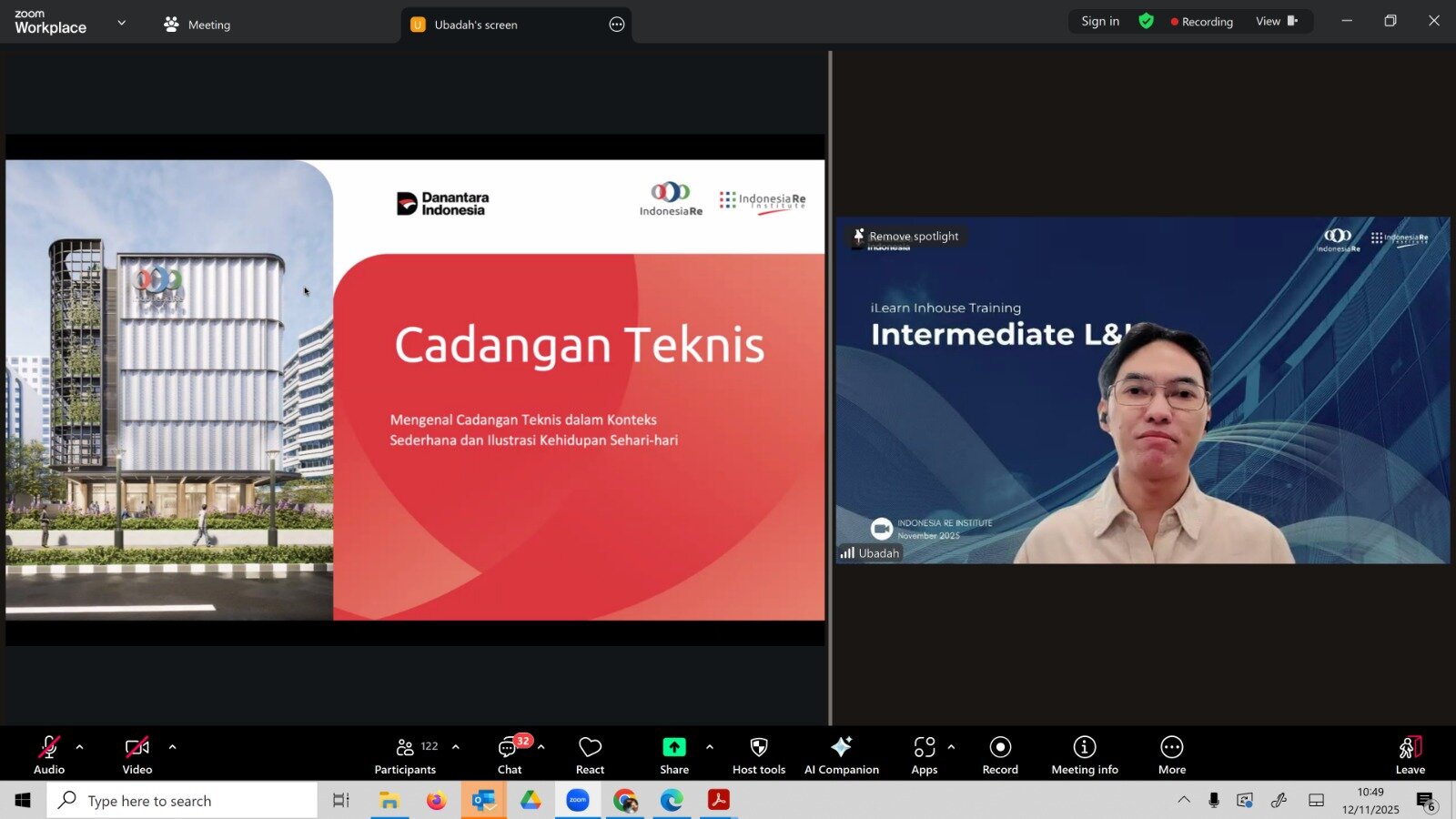Switch to the Meeting tab
Viewport: 1456px width, 819px height.
[x=197, y=25]
